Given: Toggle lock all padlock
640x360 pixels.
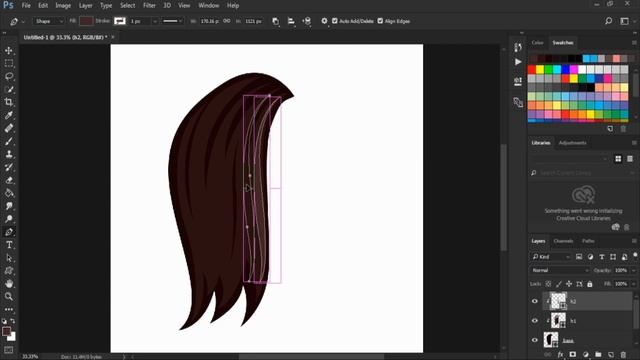Looking at the screenshot, I should (x=589, y=284).
